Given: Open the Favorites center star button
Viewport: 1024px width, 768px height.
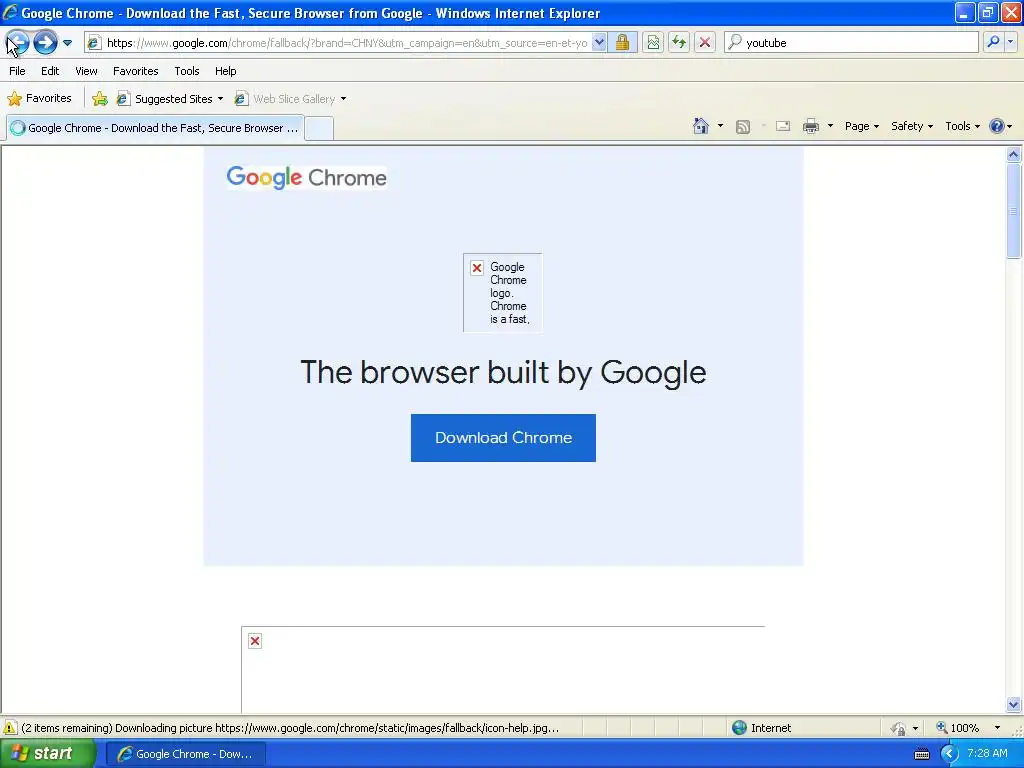Looking at the screenshot, I should [39, 99].
